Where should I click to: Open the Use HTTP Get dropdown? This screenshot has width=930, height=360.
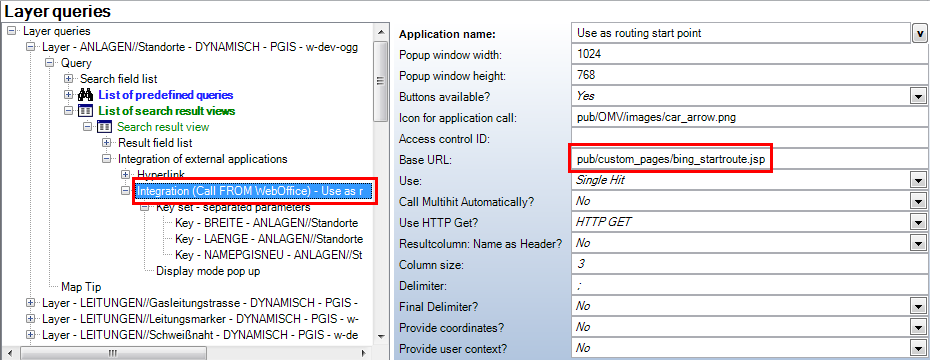pyautogui.click(x=918, y=222)
